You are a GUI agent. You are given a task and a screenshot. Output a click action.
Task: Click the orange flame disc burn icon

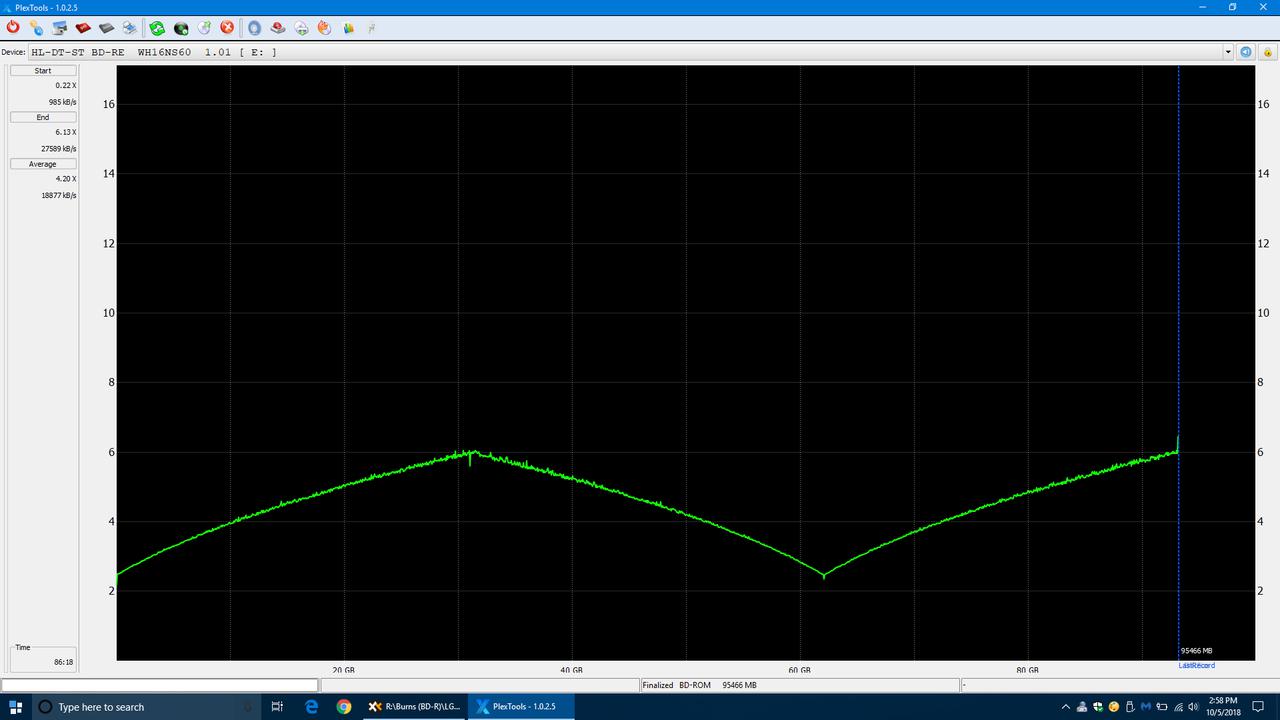tap(324, 28)
